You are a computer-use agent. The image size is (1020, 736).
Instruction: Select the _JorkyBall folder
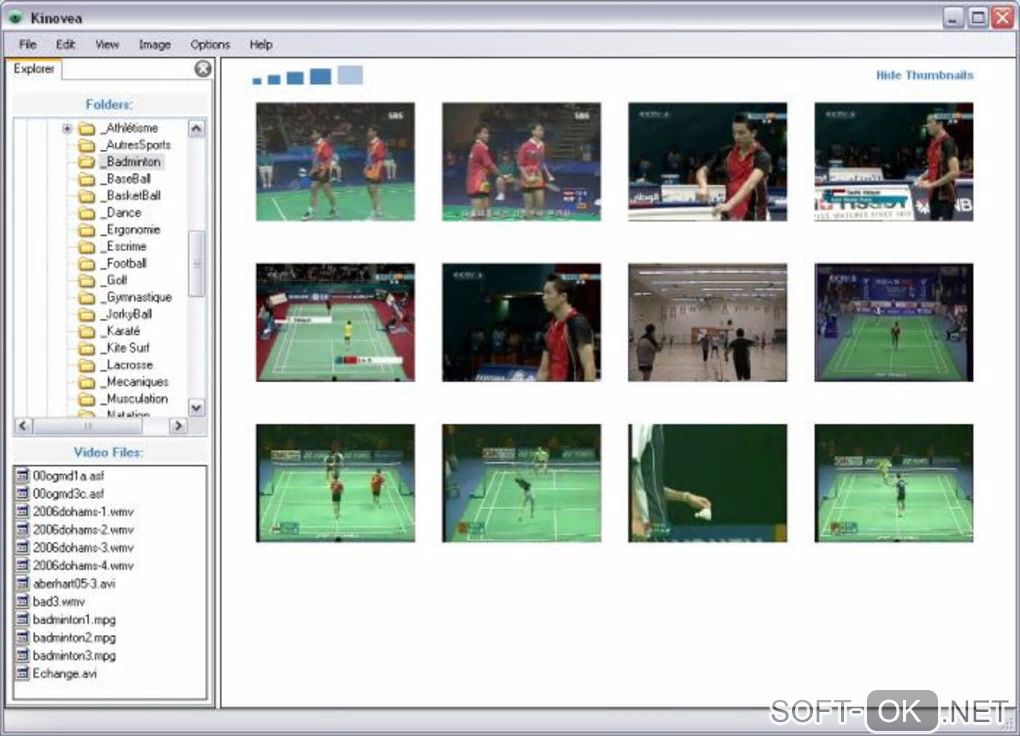coord(128,314)
